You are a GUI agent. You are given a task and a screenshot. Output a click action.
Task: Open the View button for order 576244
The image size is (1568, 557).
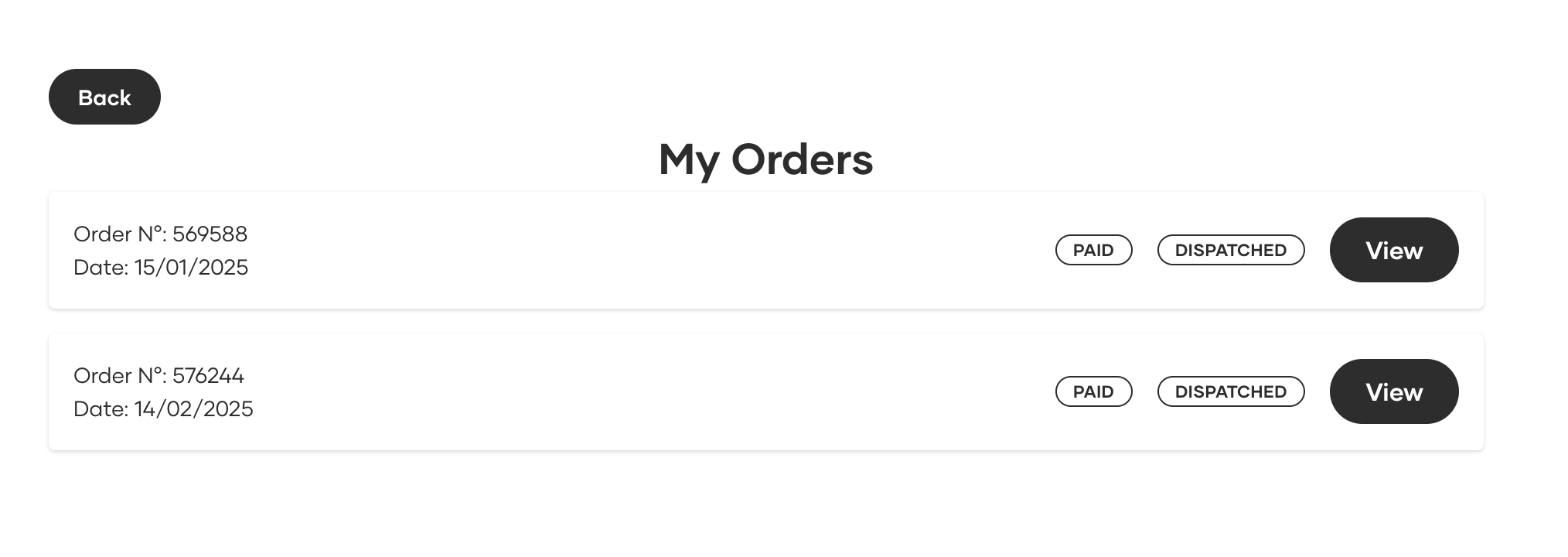(1393, 391)
